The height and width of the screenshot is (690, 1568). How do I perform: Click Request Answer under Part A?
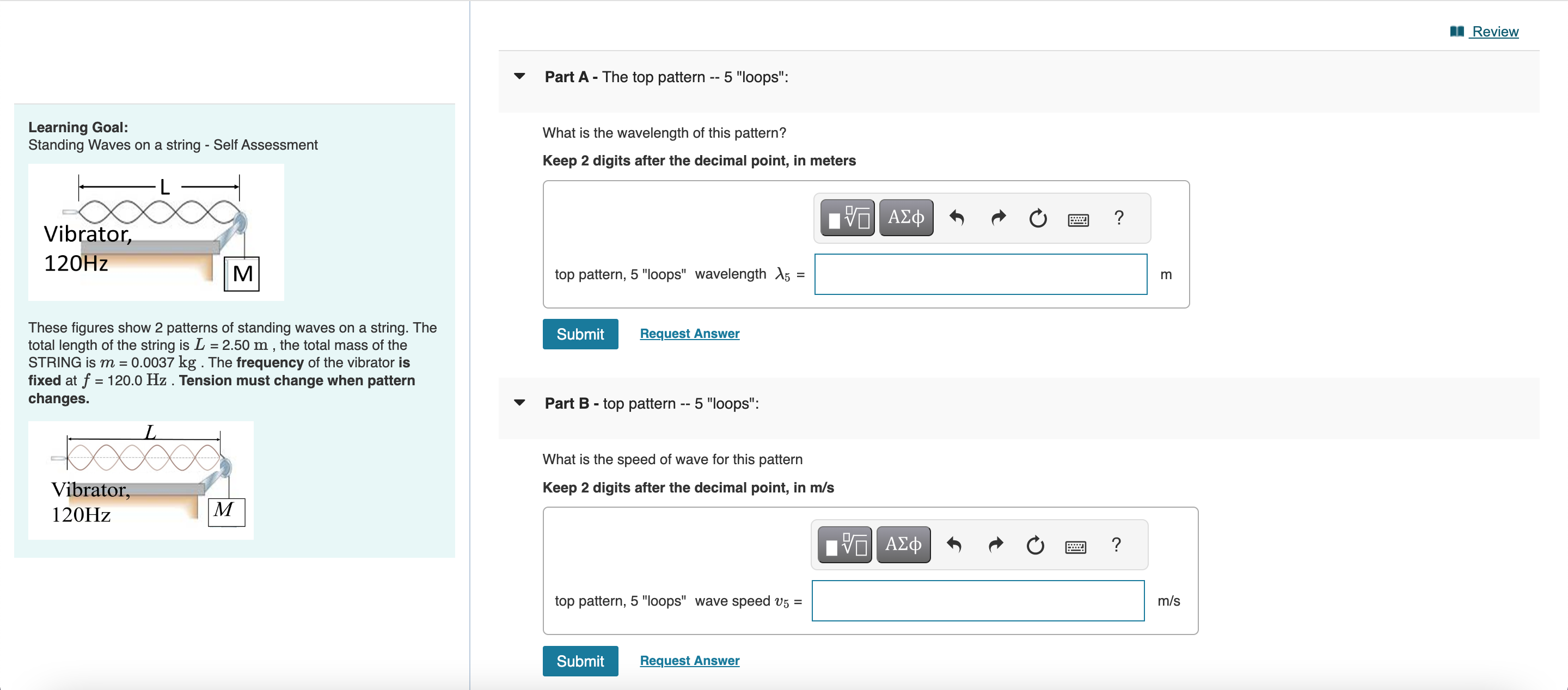pyautogui.click(x=689, y=334)
